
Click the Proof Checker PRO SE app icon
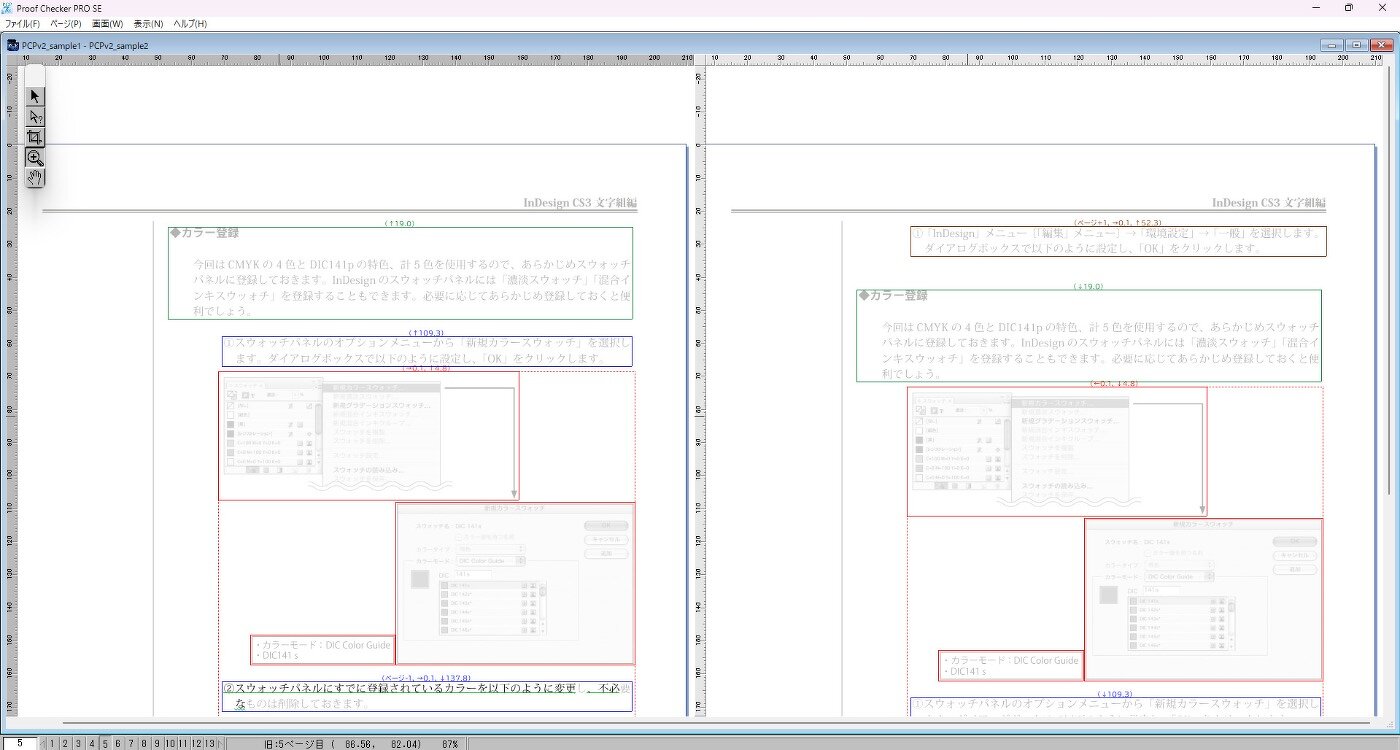(8, 8)
